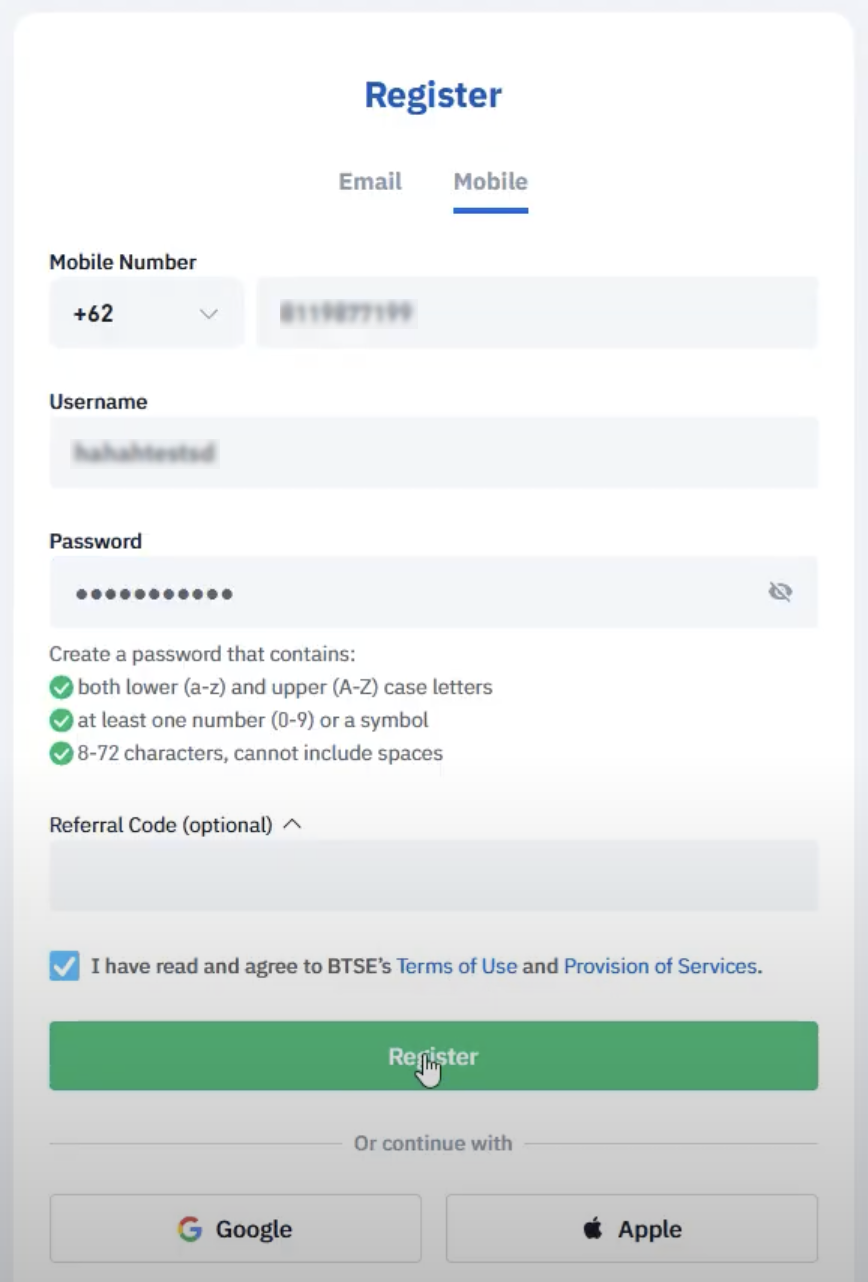Click green checkmark beside number or symbol rule
868x1282 pixels.
(61, 720)
